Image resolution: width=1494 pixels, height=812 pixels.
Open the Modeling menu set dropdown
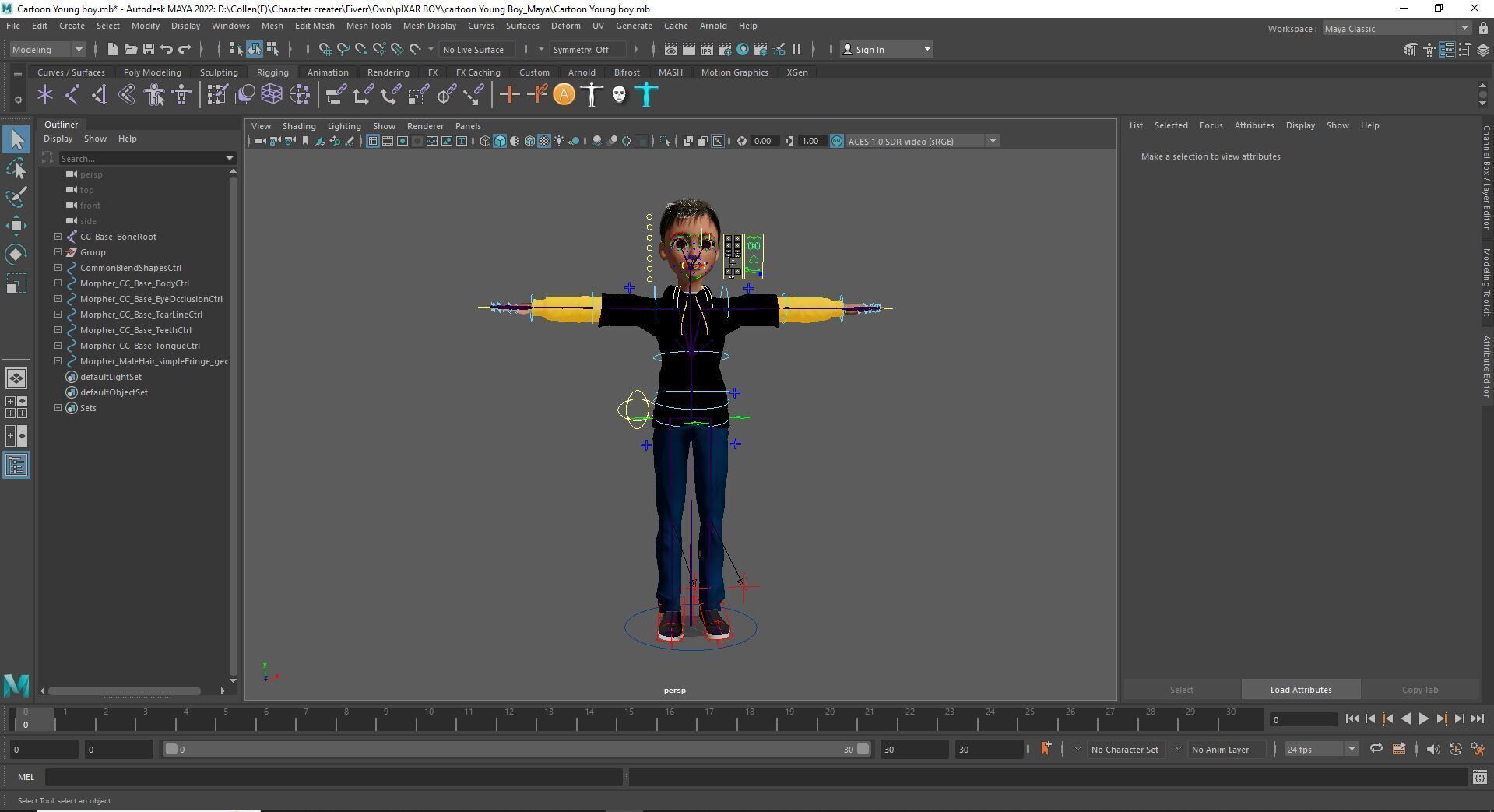[x=47, y=49]
